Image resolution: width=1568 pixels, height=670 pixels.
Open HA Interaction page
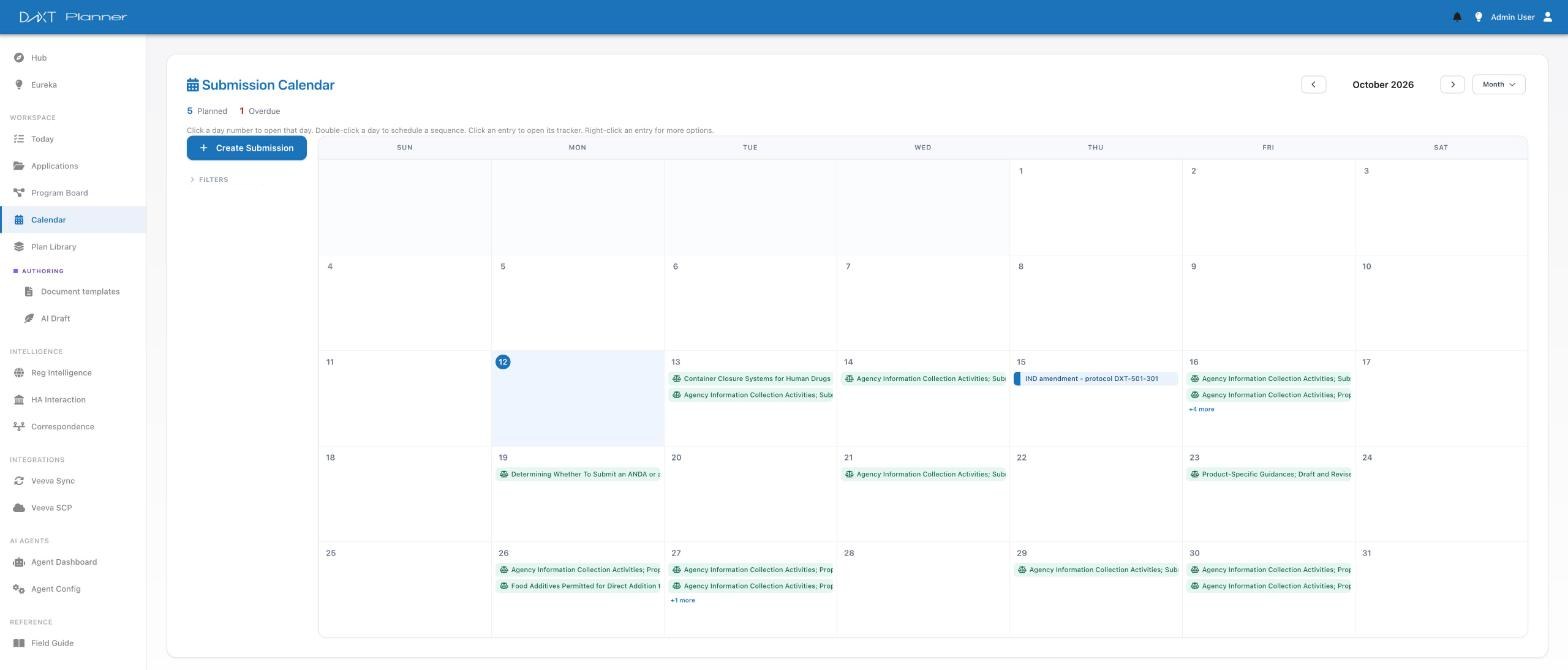[x=73, y=400]
